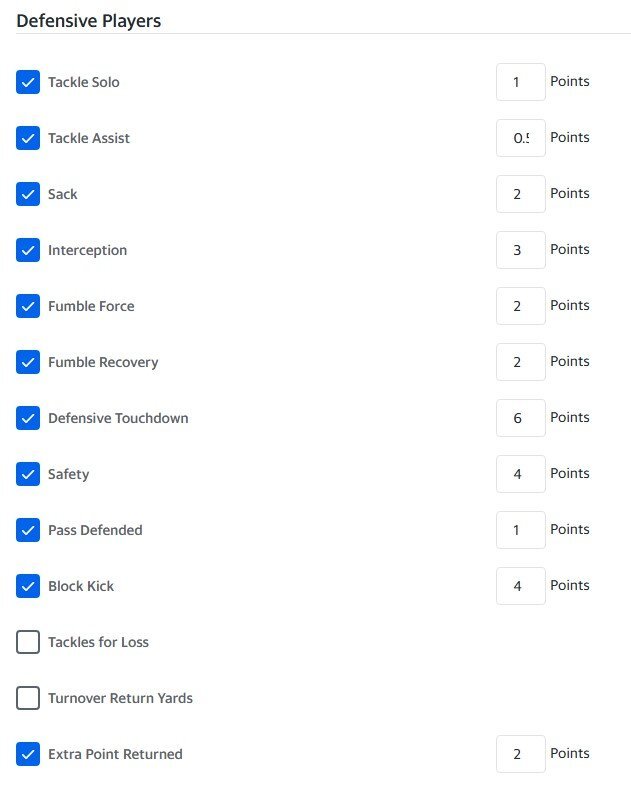The height and width of the screenshot is (793, 631).
Task: Click the Pass Defended label text
Action: 95,530
